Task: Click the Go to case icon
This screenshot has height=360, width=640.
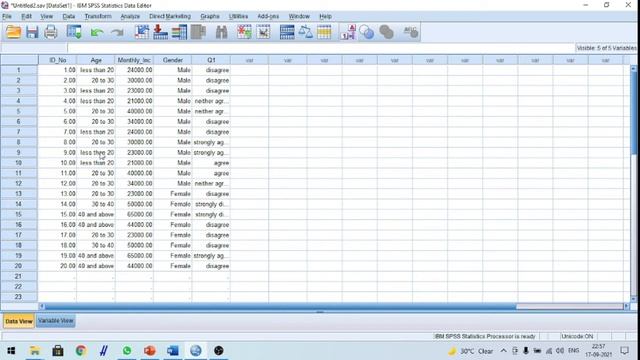Action: click(x=142, y=32)
